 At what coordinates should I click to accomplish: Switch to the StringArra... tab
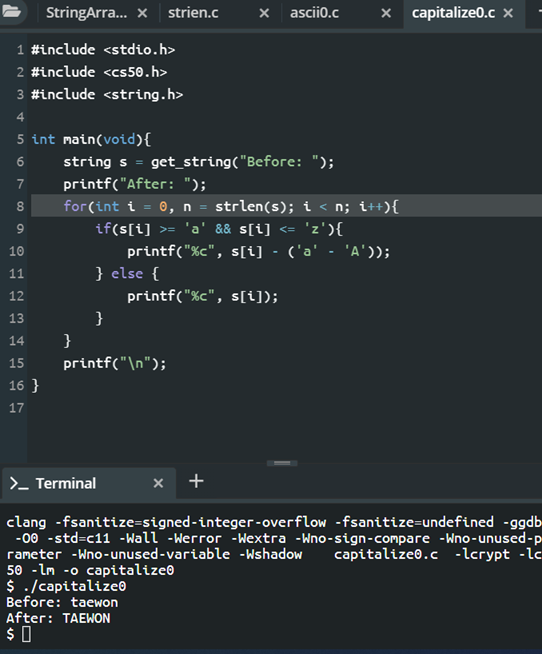tap(86, 13)
